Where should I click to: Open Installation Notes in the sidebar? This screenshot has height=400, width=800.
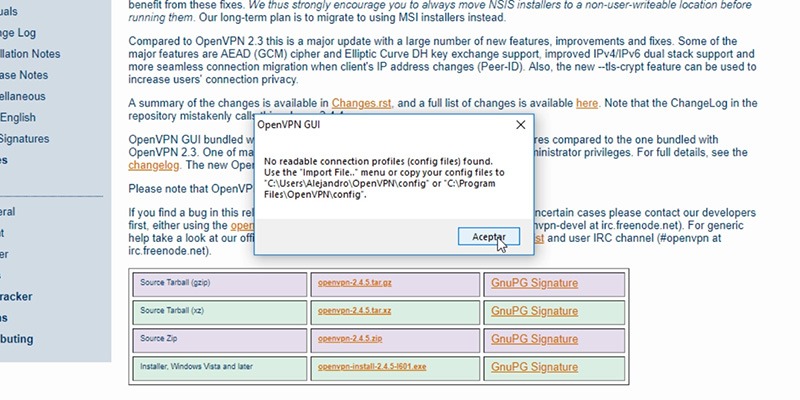[x=30, y=54]
